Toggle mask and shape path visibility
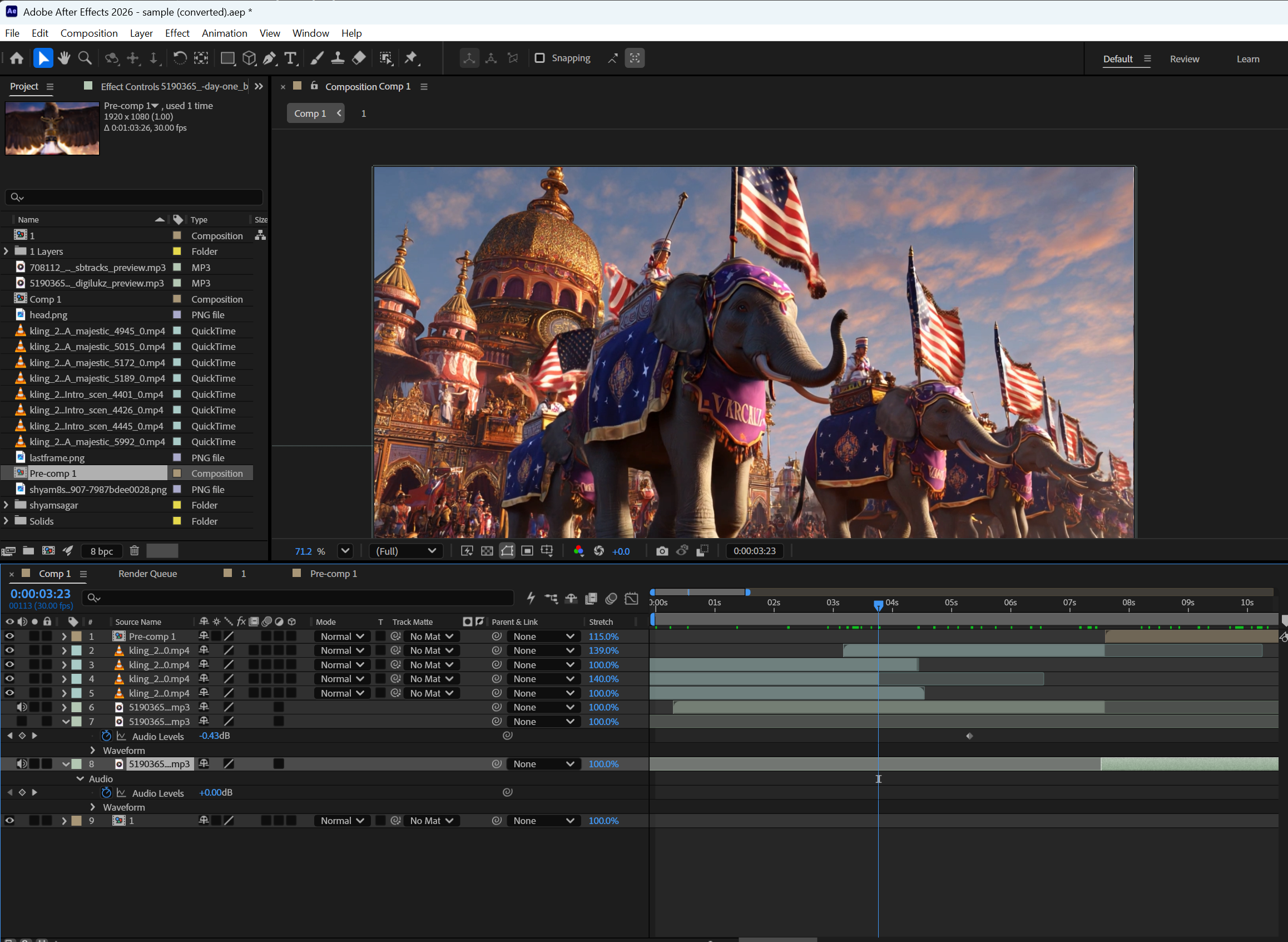 pyautogui.click(x=507, y=551)
